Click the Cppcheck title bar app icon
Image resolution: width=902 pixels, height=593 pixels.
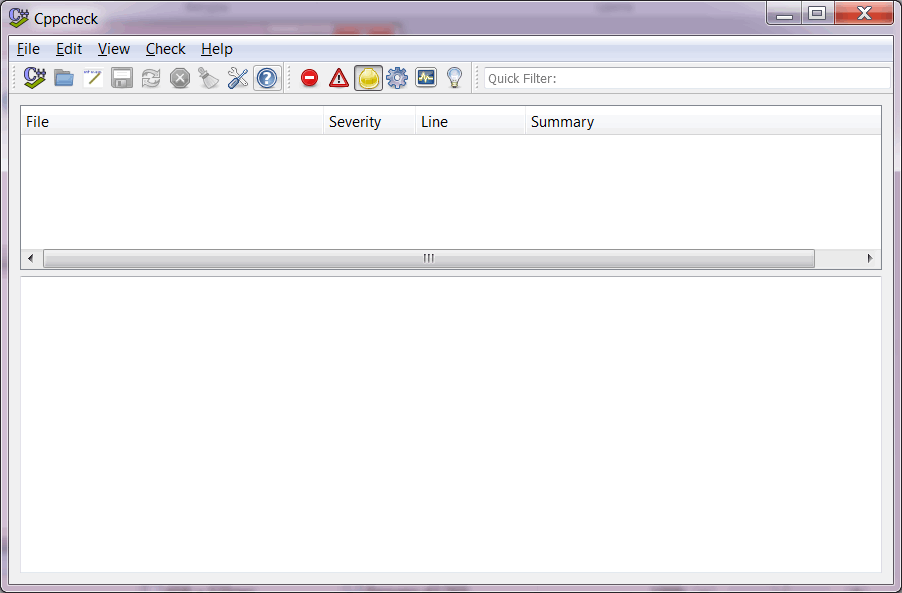pos(19,18)
